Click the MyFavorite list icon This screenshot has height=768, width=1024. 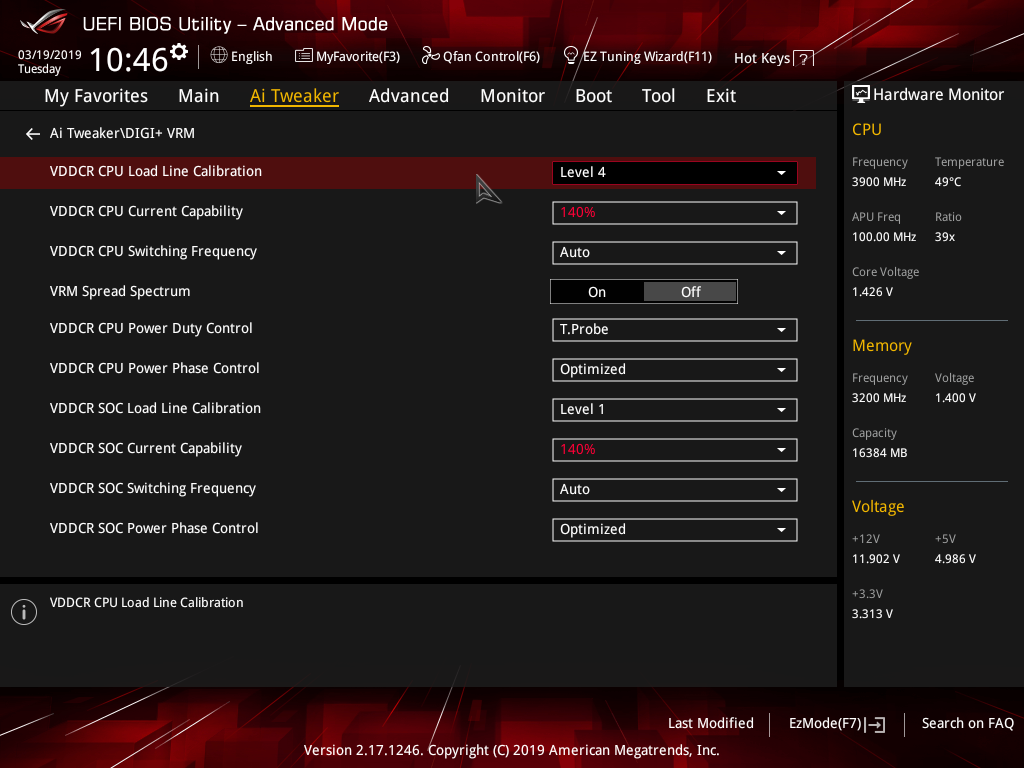pyautogui.click(x=303, y=56)
